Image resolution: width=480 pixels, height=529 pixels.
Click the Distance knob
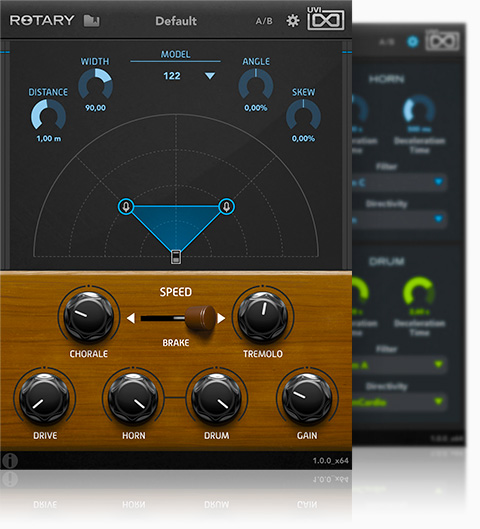pyautogui.click(x=48, y=115)
